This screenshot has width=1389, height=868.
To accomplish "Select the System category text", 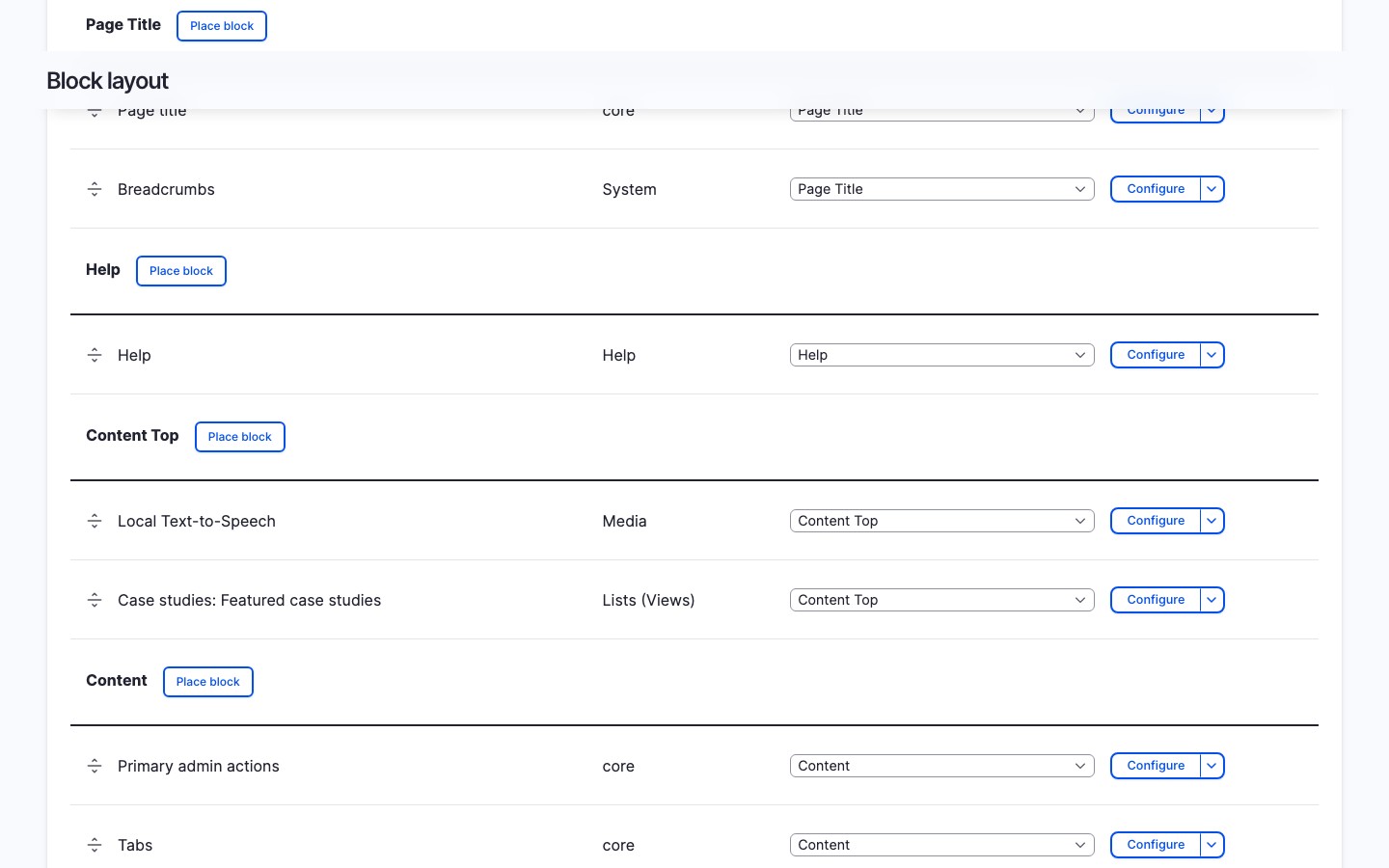I will (x=629, y=189).
